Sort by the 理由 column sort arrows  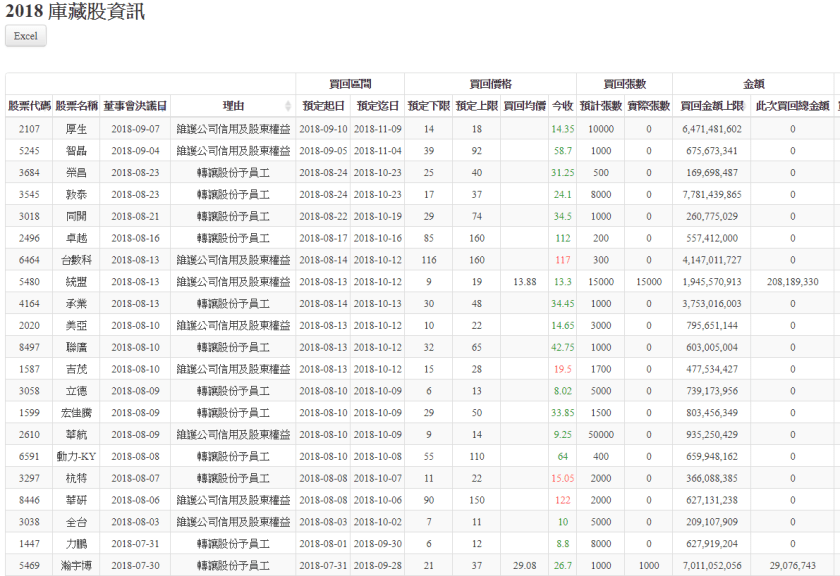tap(289, 106)
